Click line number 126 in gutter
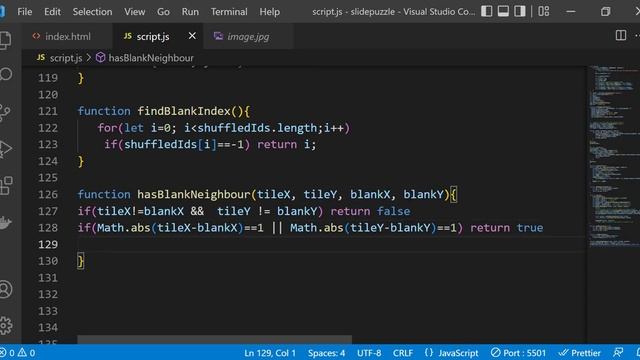The image size is (640, 360). click(x=48, y=194)
